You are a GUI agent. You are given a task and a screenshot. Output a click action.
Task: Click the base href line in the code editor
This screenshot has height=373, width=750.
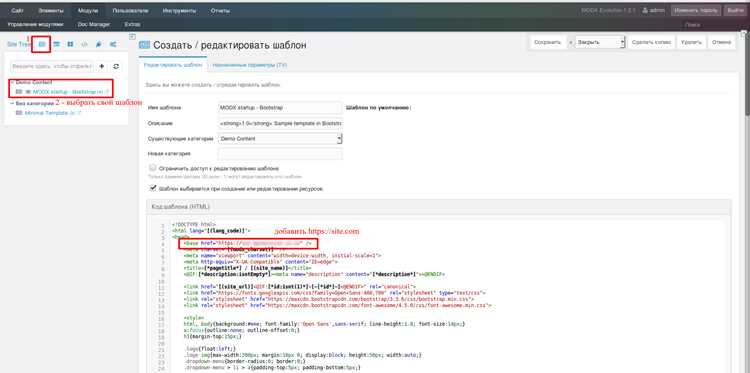(x=248, y=243)
